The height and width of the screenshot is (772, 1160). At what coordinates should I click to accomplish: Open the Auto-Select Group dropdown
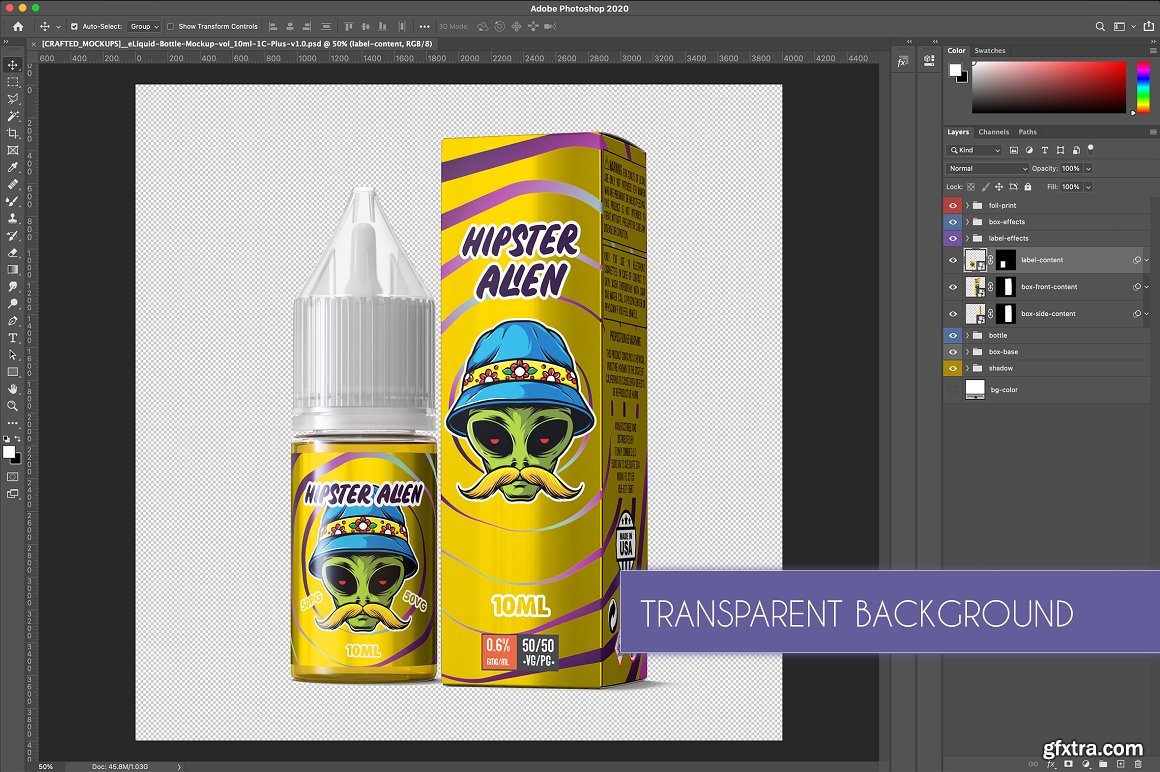click(143, 27)
